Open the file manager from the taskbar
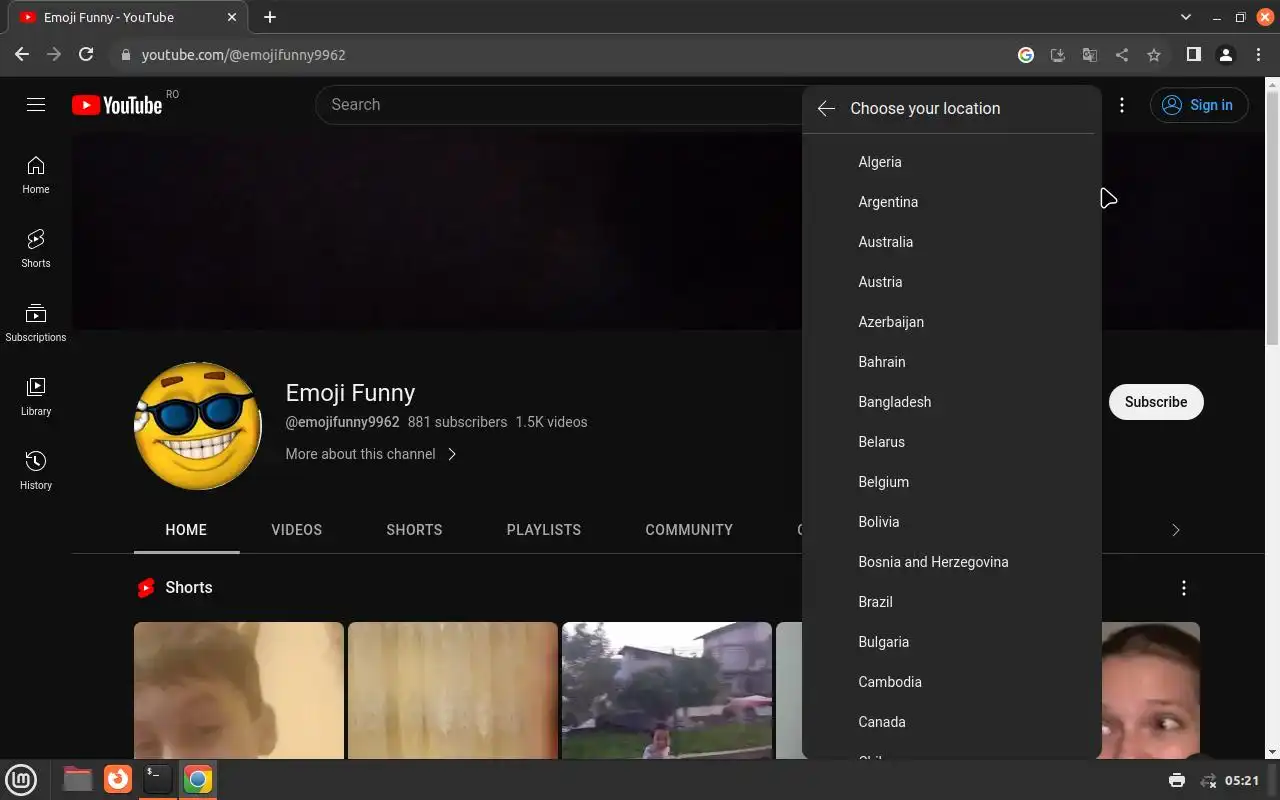 coord(77,779)
